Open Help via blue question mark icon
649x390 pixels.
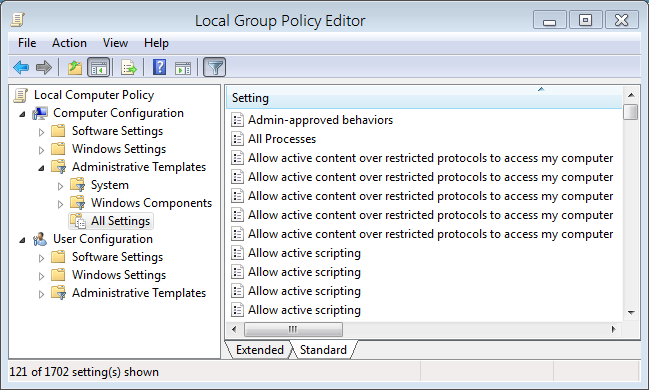point(159,67)
